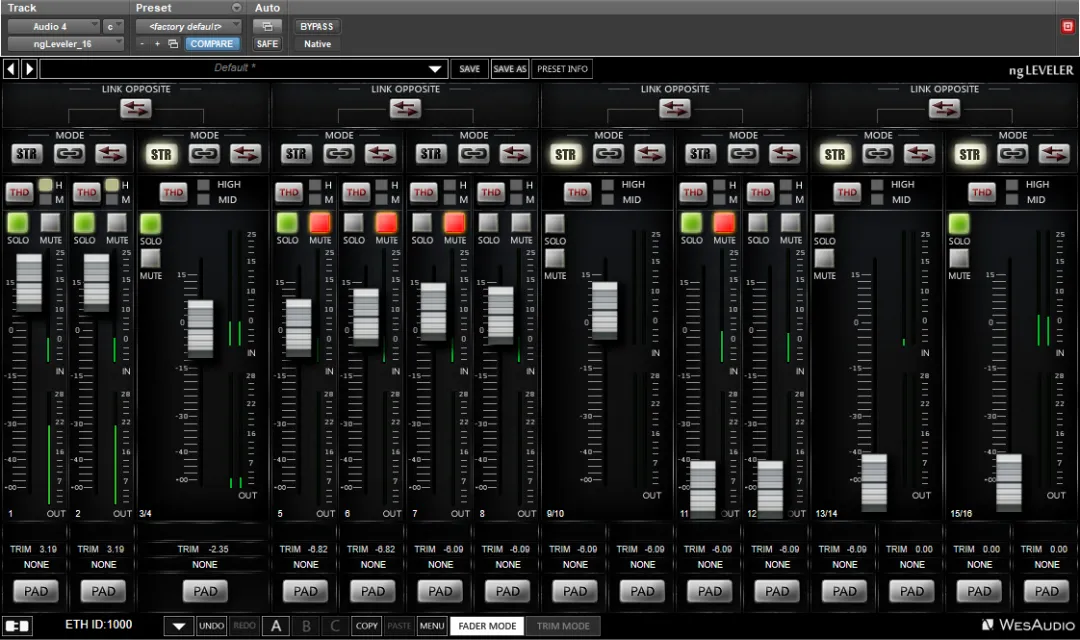Toggle SOLO on channel 15/16
The height and width of the screenshot is (640, 1080).
[x=959, y=223]
